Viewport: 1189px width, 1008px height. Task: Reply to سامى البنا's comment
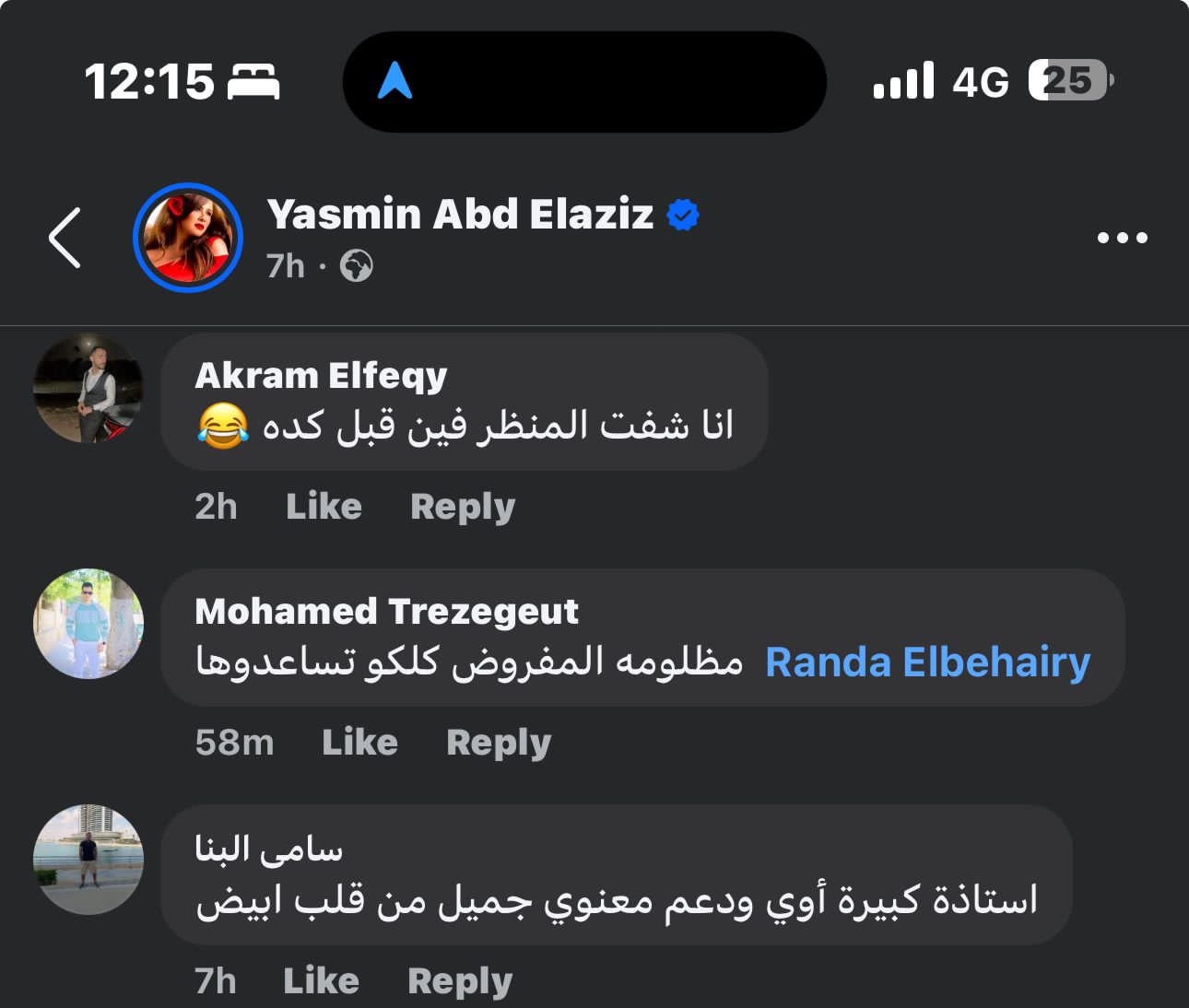(x=460, y=980)
